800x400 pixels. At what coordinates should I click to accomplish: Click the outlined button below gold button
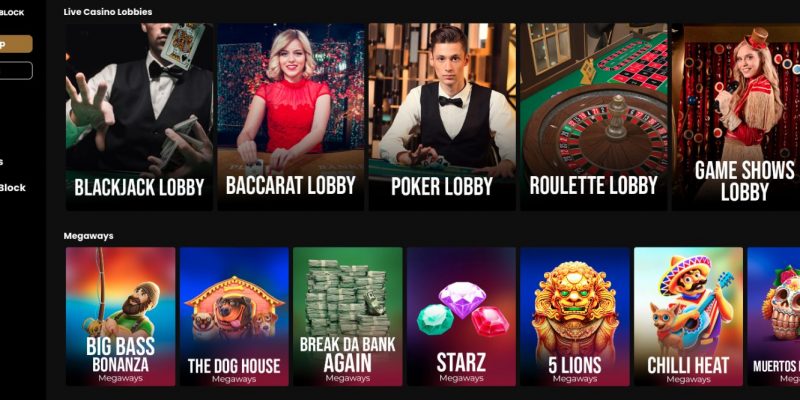point(16,70)
